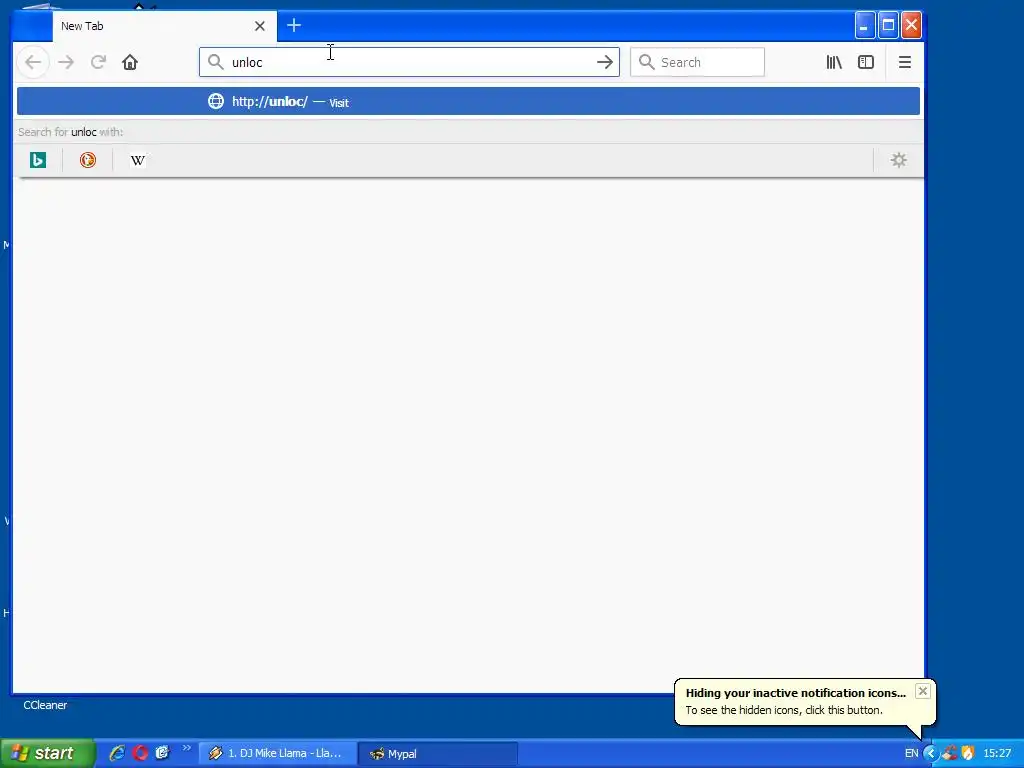Click the CCleaner desktop icon label
The image size is (1024, 768).
(x=45, y=705)
